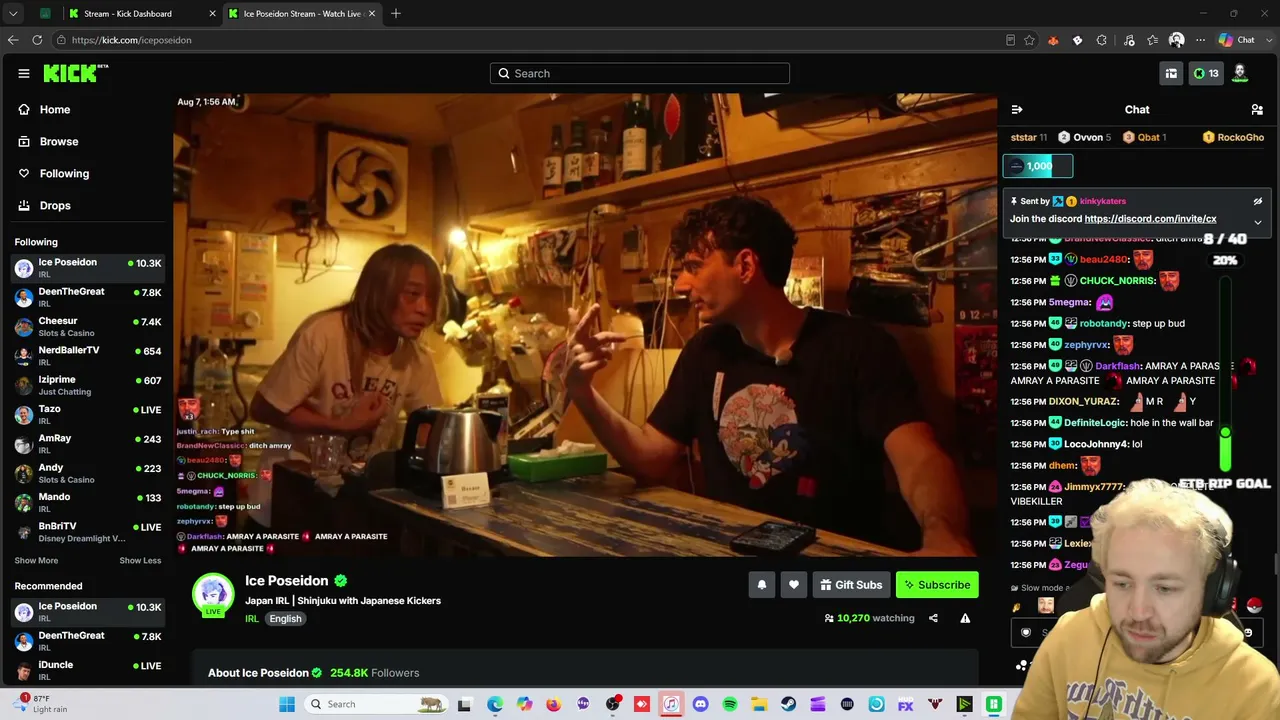This screenshot has height=720, width=1280.
Task: Open the Kick drops inventory icon in header
Action: 1171,73
